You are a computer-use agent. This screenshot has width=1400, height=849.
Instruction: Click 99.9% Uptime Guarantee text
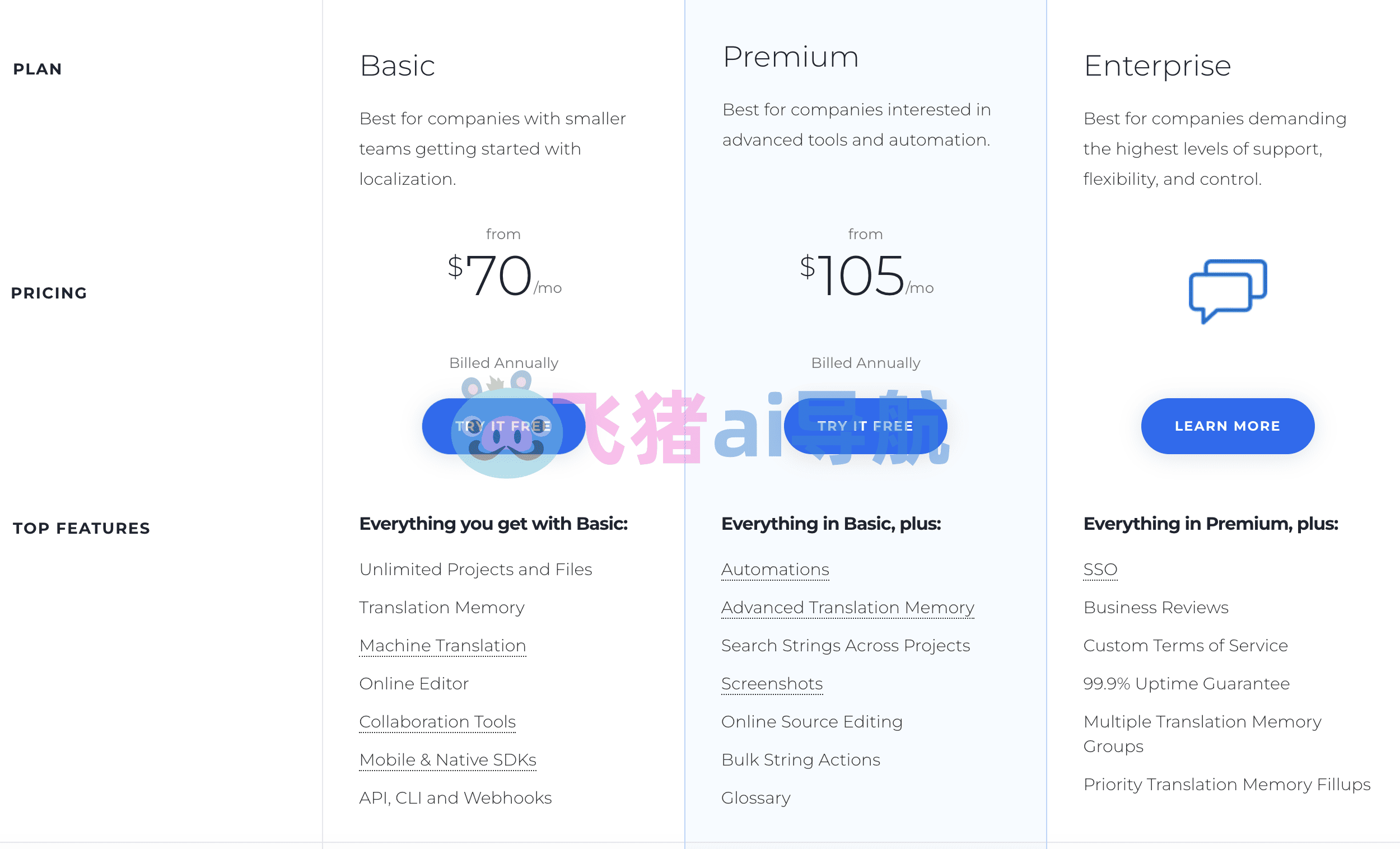1186,684
